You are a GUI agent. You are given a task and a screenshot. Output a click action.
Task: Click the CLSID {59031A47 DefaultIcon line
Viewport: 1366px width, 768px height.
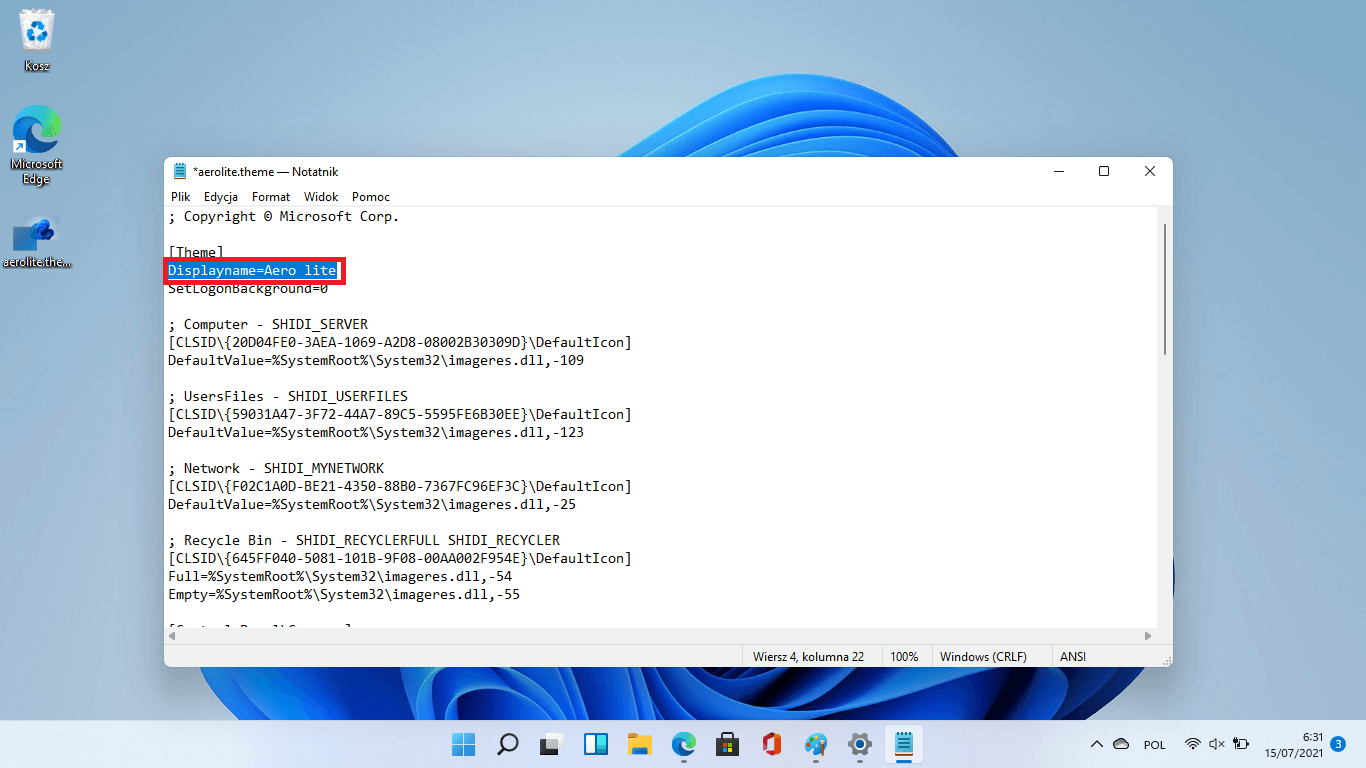[x=400, y=415]
